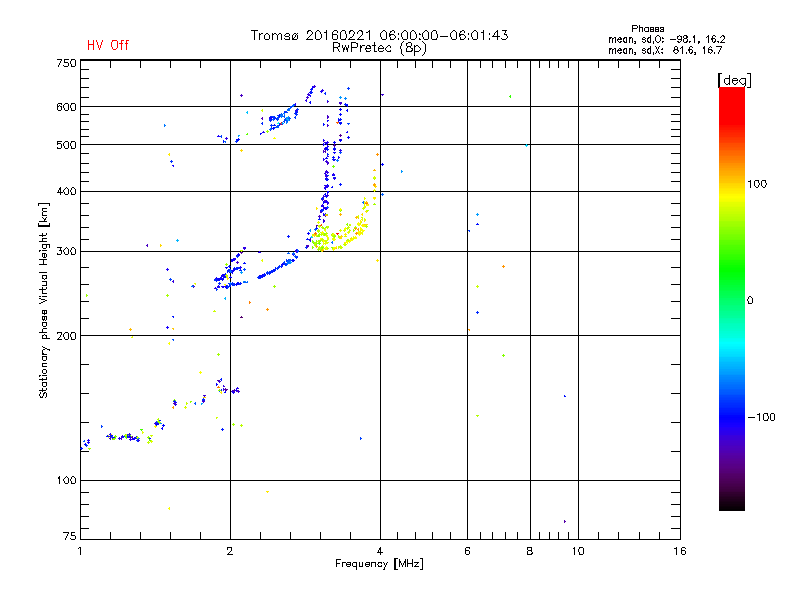The height and width of the screenshot is (600, 800).
Task: Click the y-axis tick label '100'
Action: pyautogui.click(x=66, y=481)
